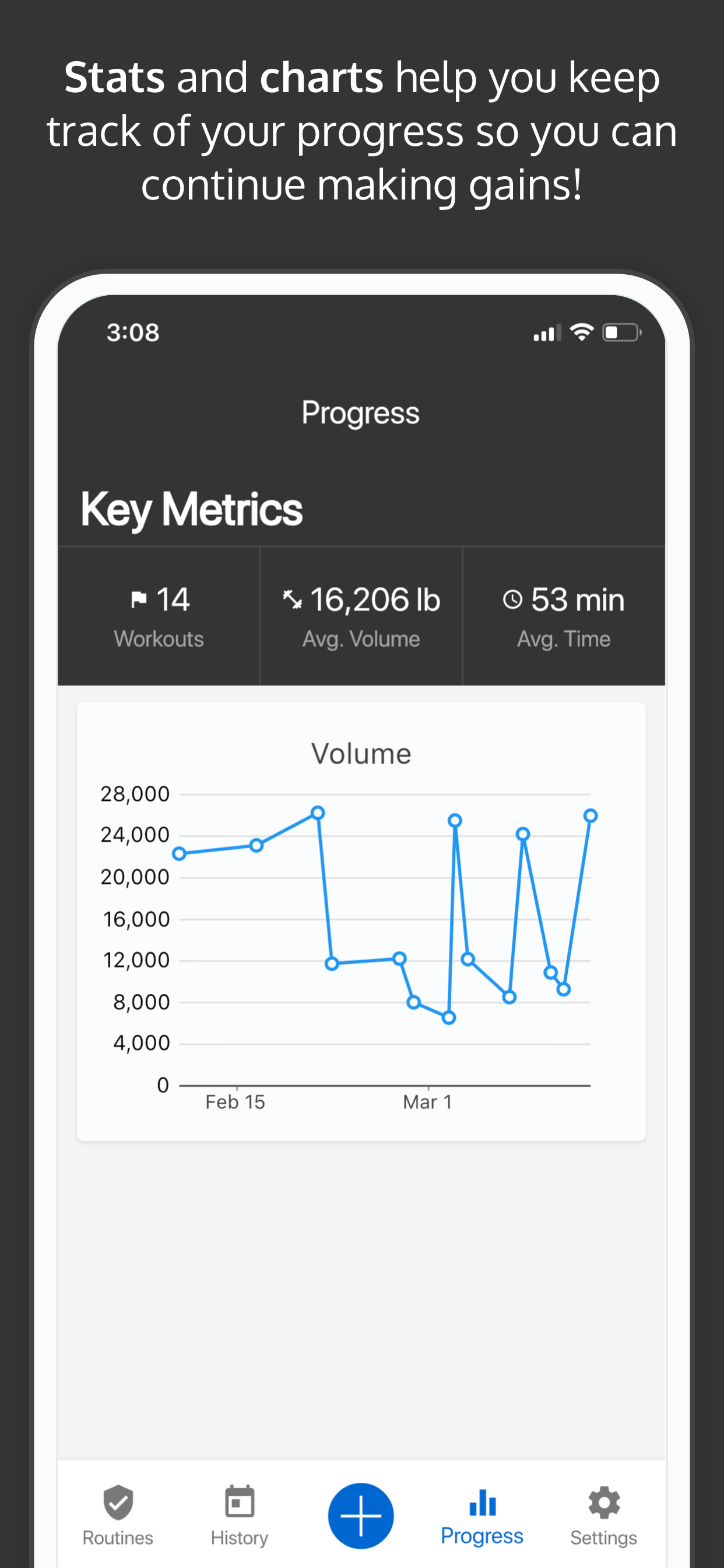Image resolution: width=724 pixels, height=1568 pixels.
Task: Tap the battery status bar icon
Action: point(622,332)
